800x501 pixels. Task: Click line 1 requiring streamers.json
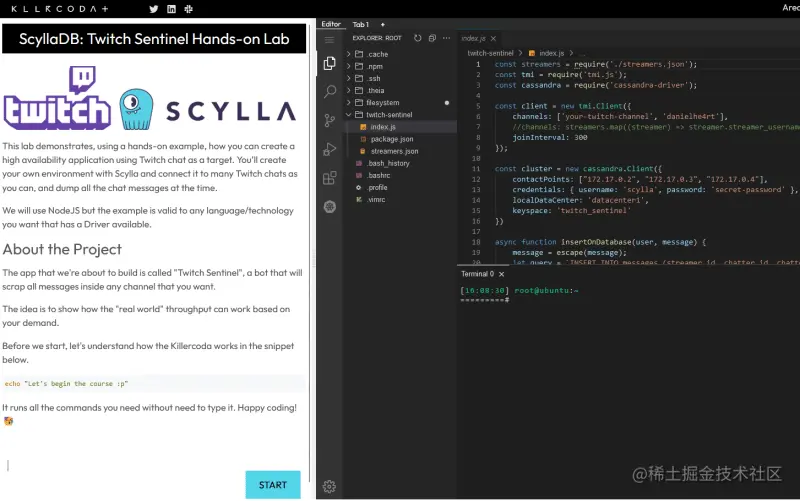[595, 64]
